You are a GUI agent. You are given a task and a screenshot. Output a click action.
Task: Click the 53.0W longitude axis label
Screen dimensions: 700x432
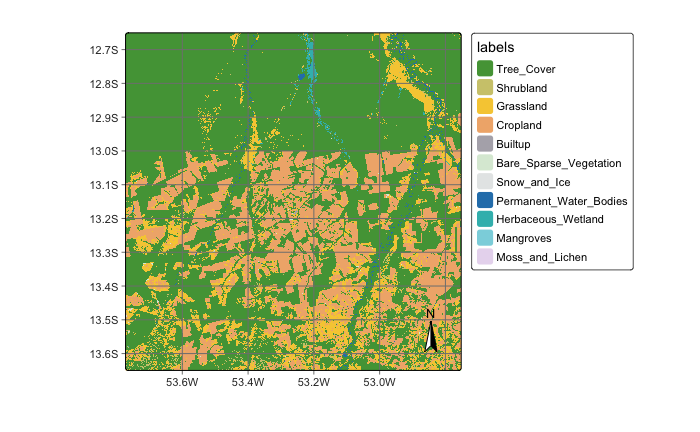tap(380, 381)
